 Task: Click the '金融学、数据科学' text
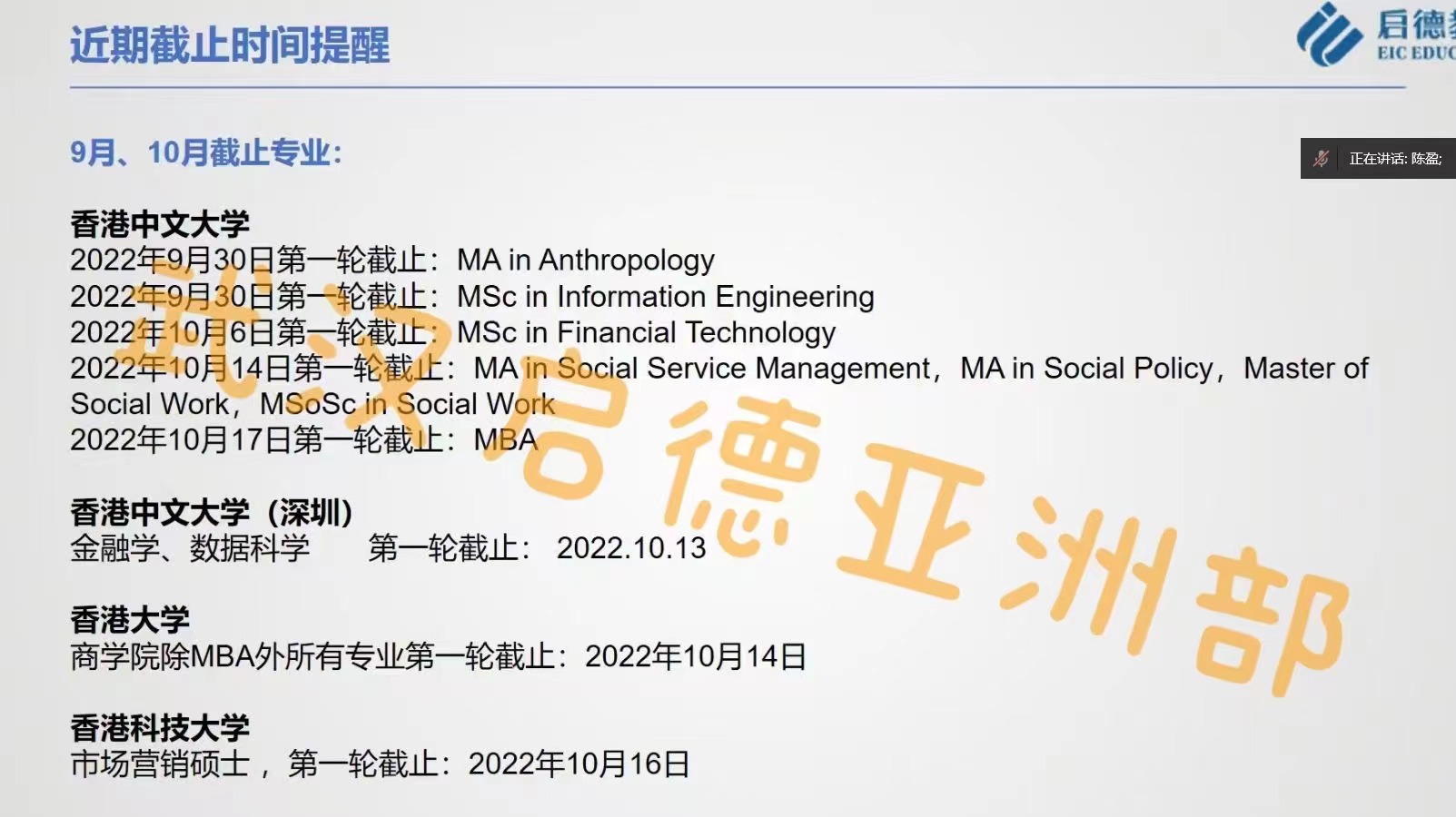[190, 548]
